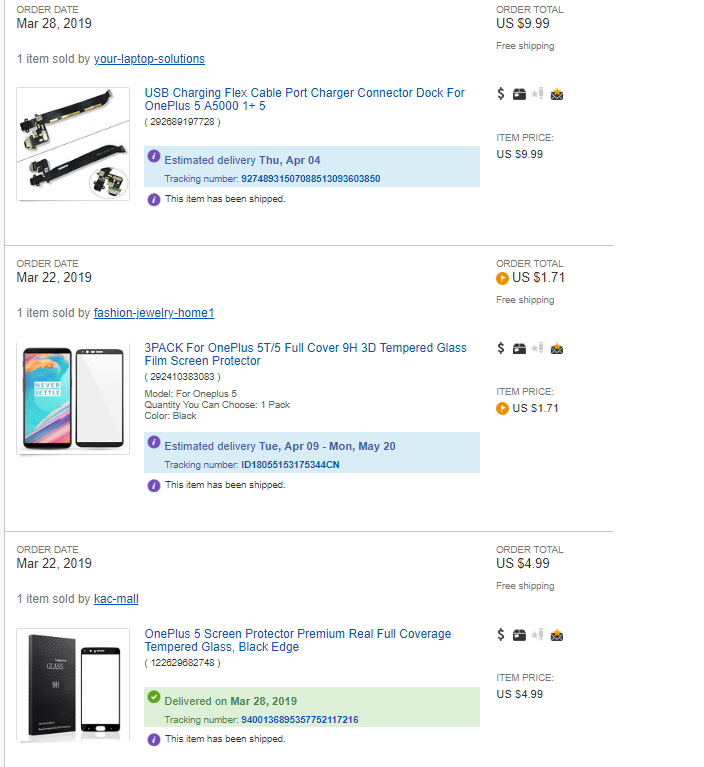This screenshot has height=767, width=704.
Task: Click the shipped box icon for the $9.99 order
Action: (x=519, y=94)
